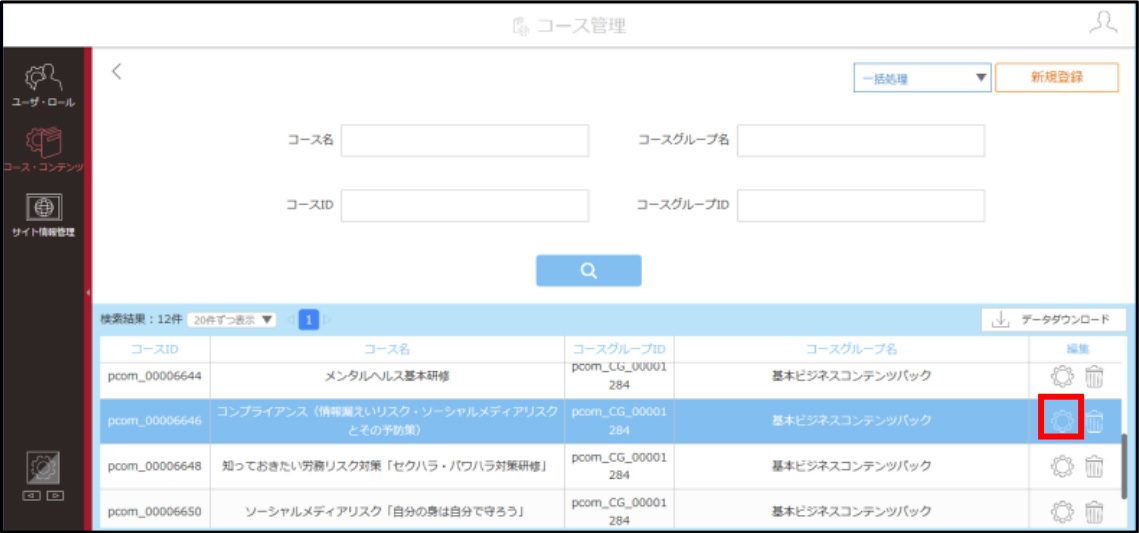Sort by the コースID column header
1139x533 pixels.
pos(155,349)
